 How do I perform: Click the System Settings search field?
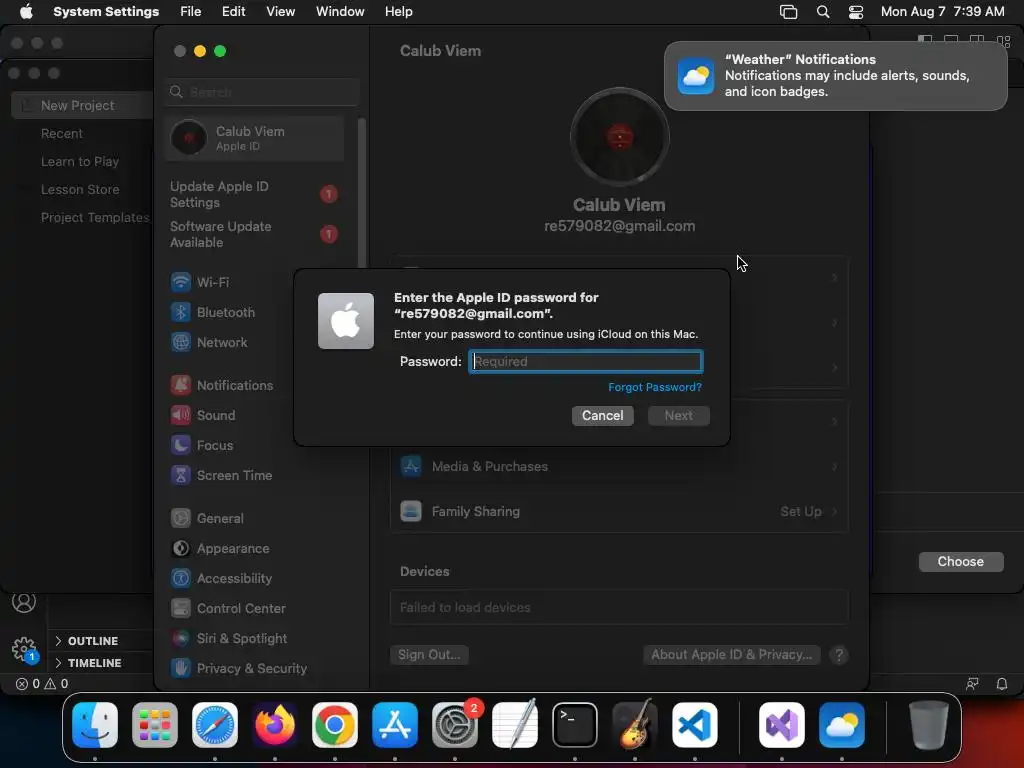pos(263,92)
